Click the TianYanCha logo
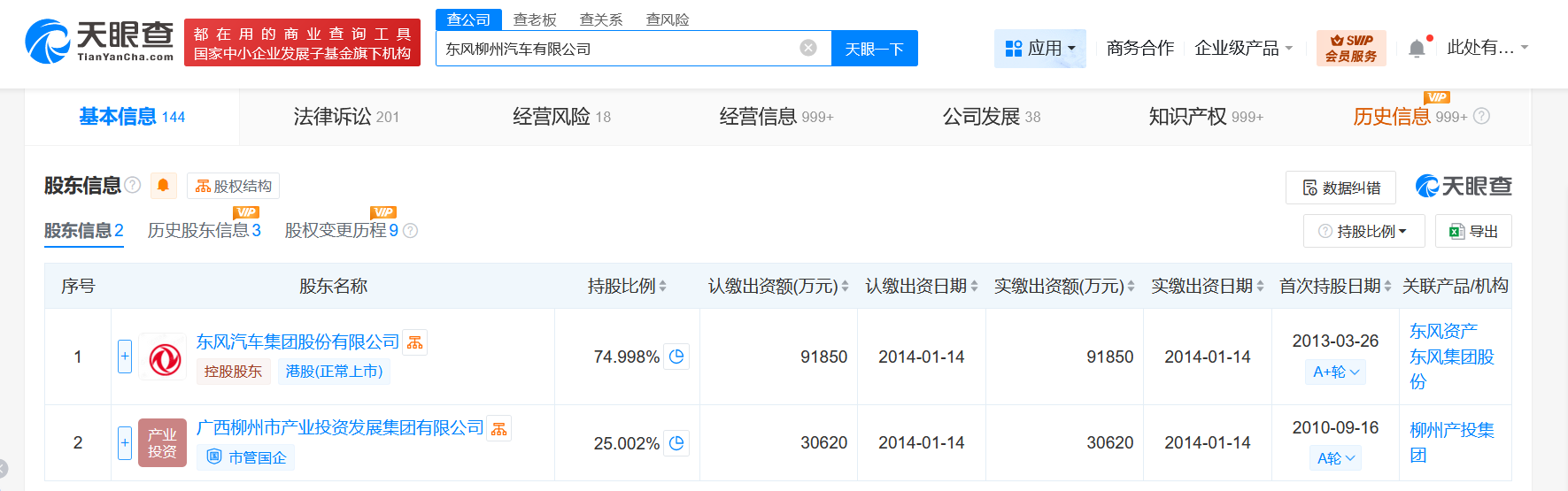 pyautogui.click(x=99, y=41)
